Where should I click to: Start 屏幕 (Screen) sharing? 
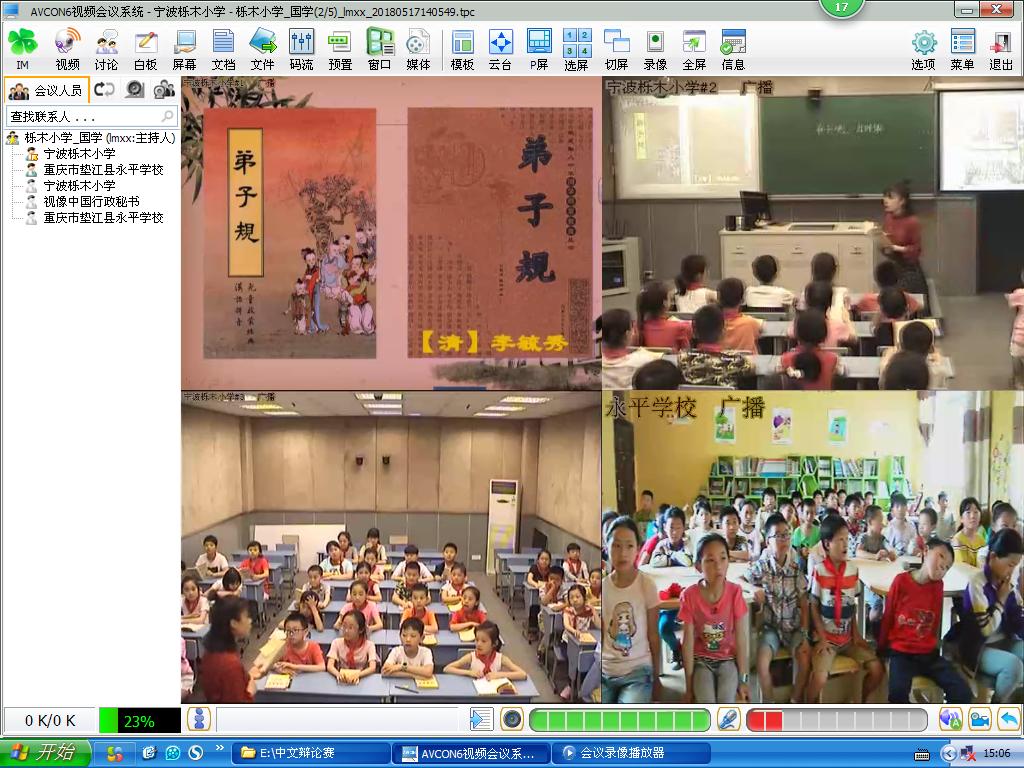point(184,50)
